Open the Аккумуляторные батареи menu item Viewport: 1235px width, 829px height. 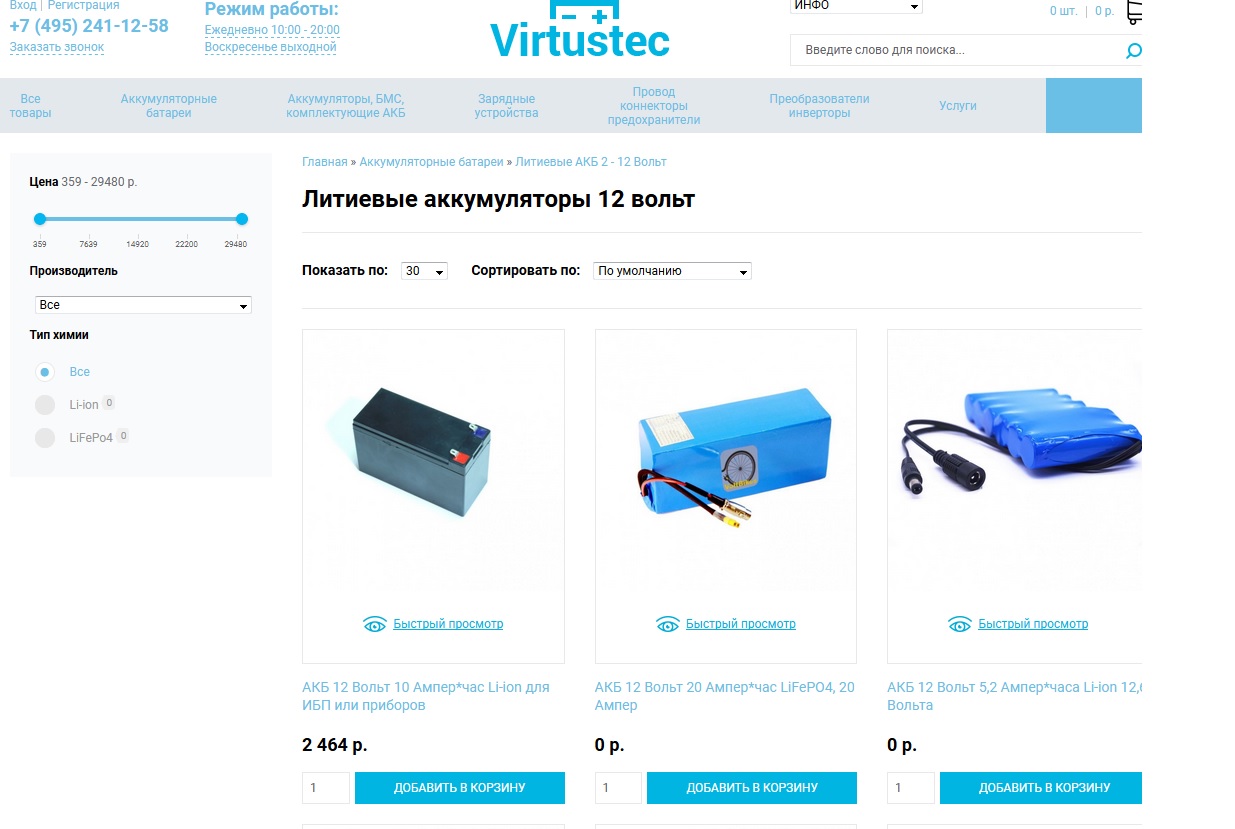169,106
